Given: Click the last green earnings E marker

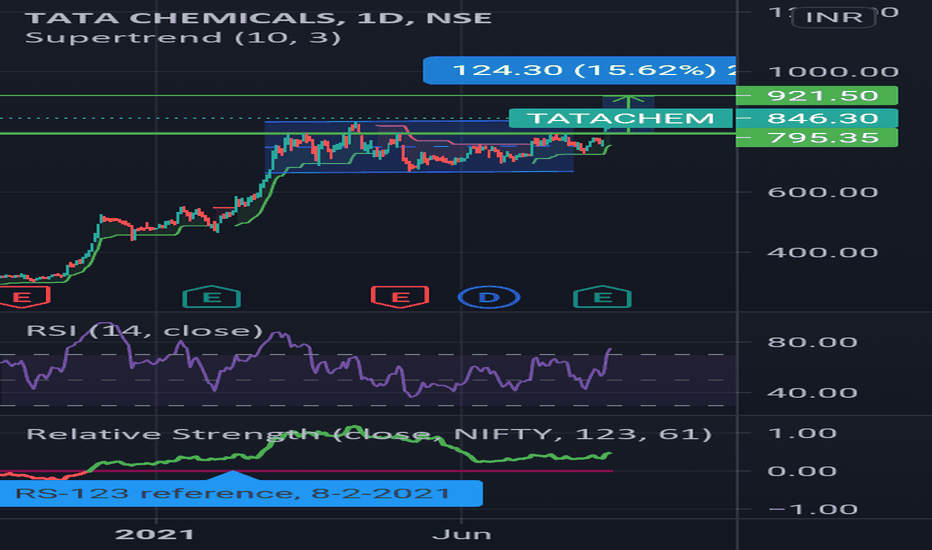Looking at the screenshot, I should tap(602, 297).
